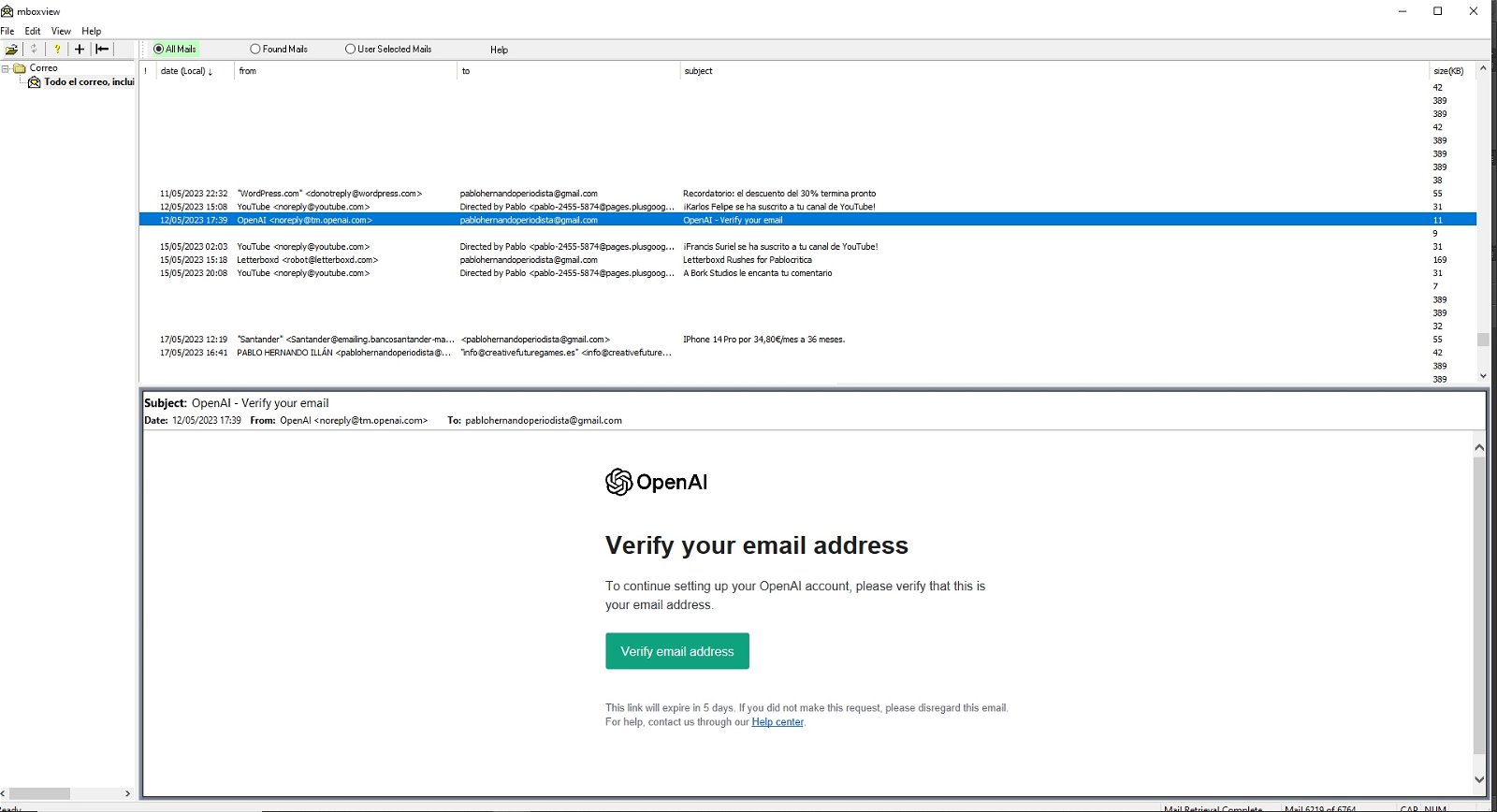Open the Help menu in menu bar

point(92,31)
